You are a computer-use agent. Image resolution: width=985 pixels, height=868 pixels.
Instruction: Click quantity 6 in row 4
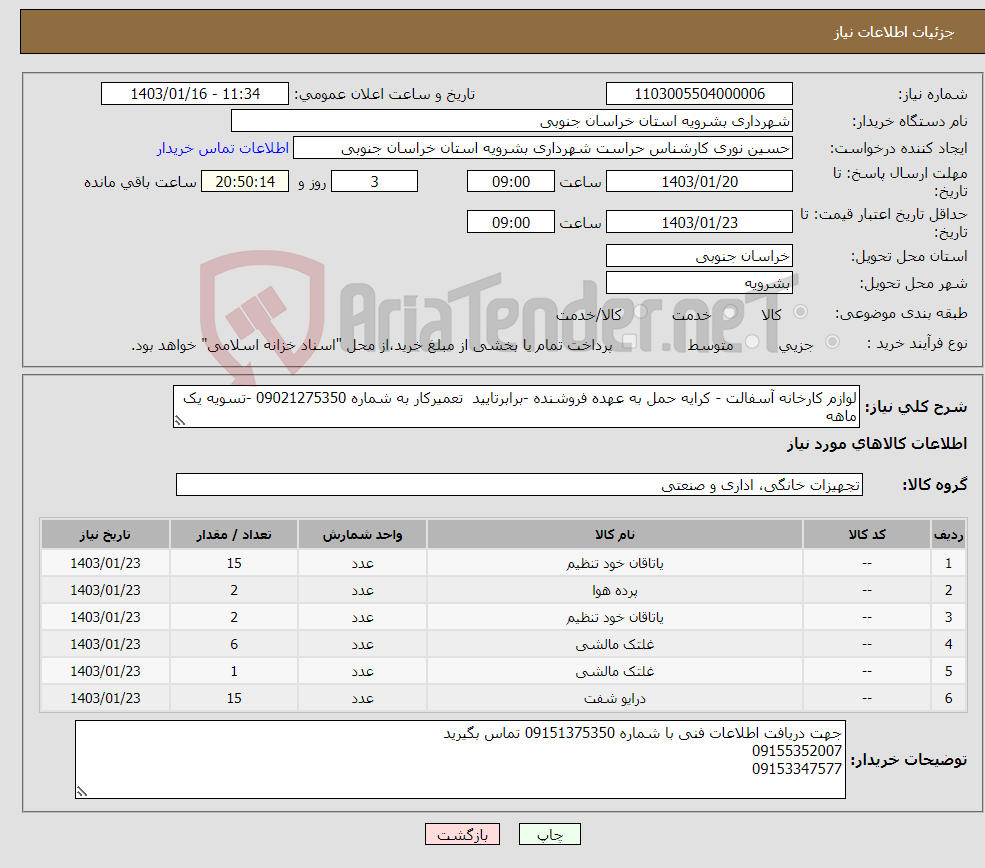234,644
